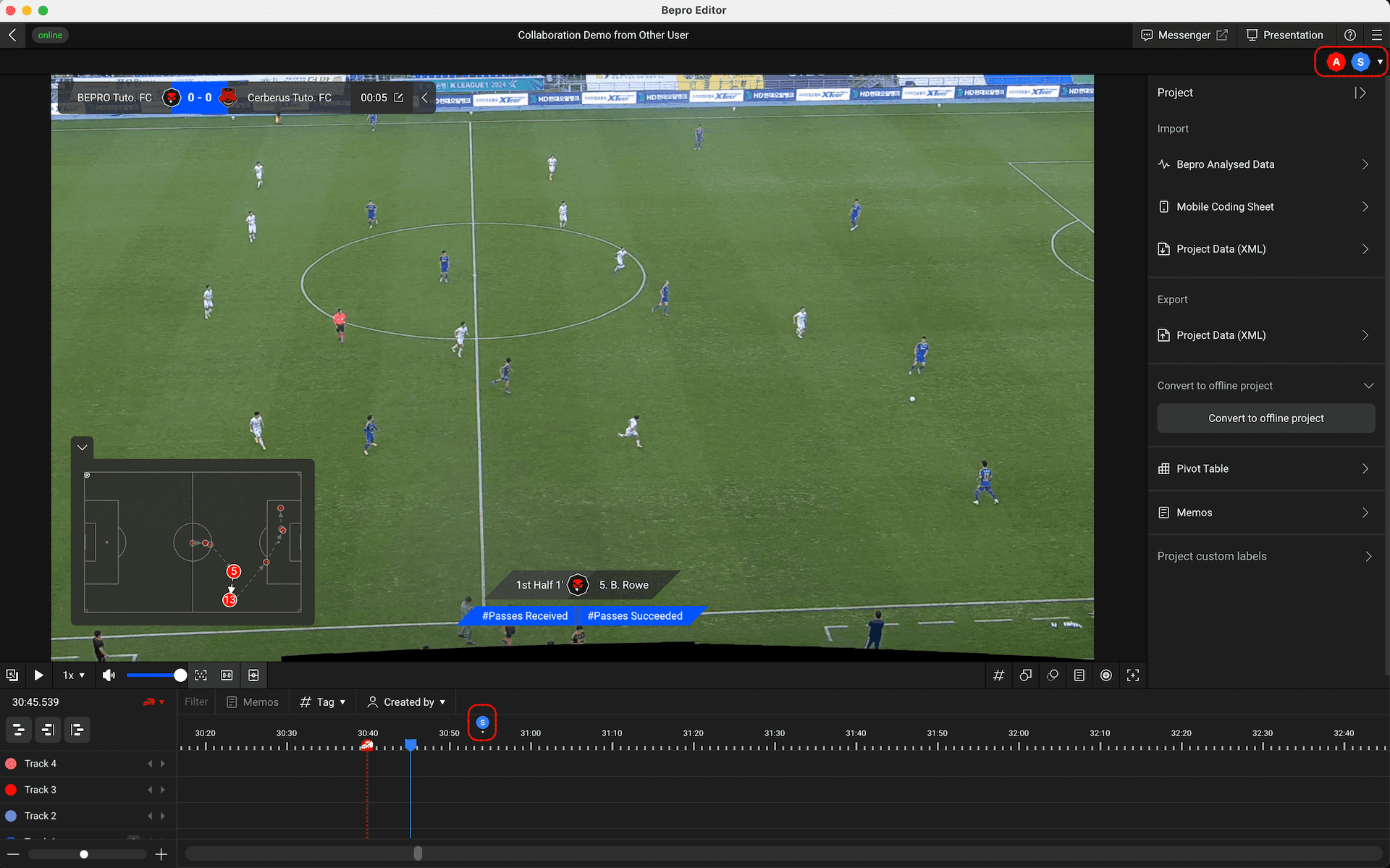Expand the Created by dropdown
The width and height of the screenshot is (1390, 868).
tap(407, 701)
